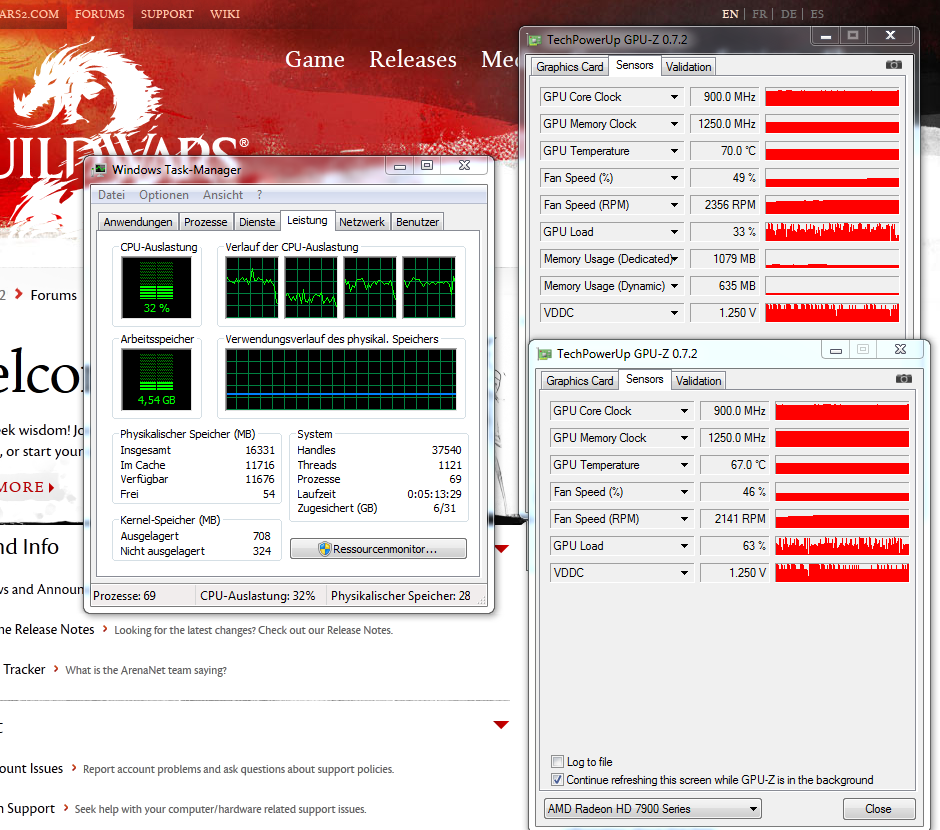Open AMD Radeon HD 7900 Series selector
Image resolution: width=940 pixels, height=830 pixels.
[x=652, y=809]
